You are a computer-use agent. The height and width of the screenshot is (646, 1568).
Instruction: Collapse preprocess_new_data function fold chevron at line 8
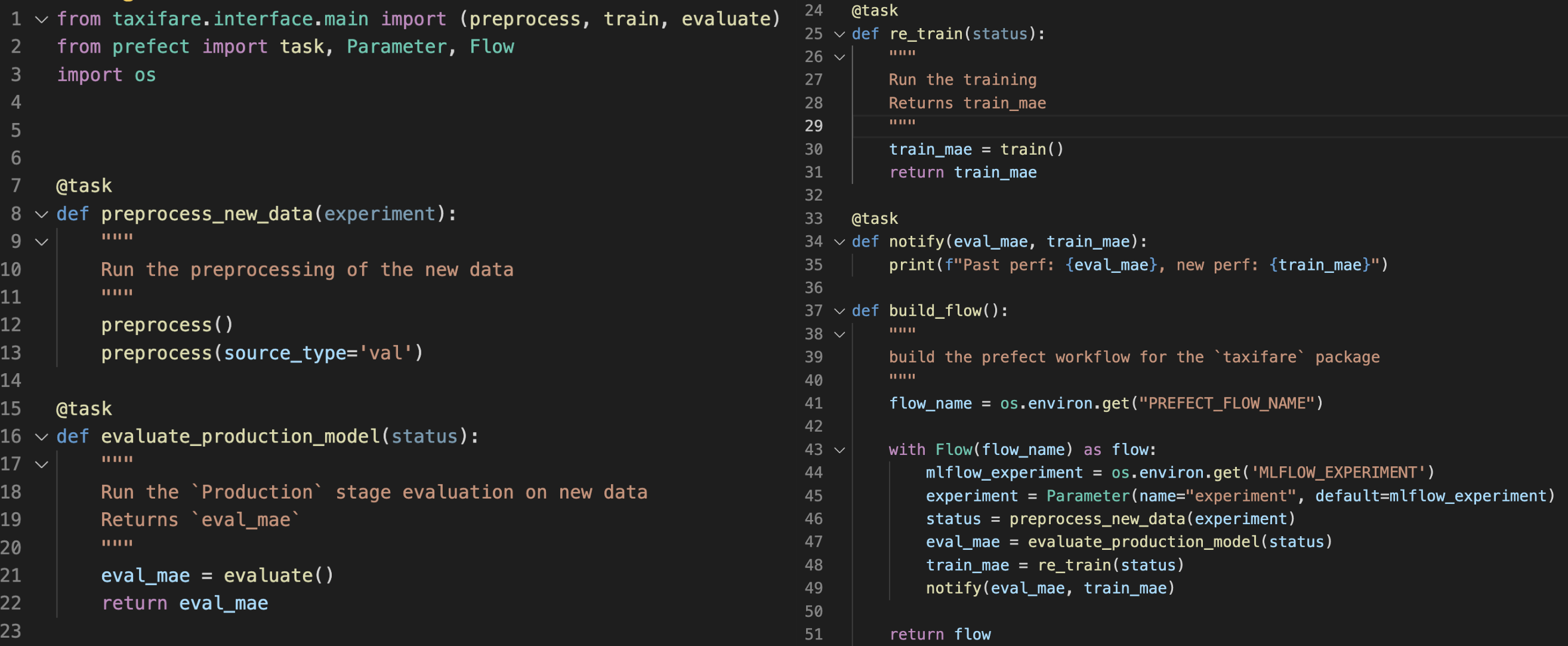(x=41, y=214)
